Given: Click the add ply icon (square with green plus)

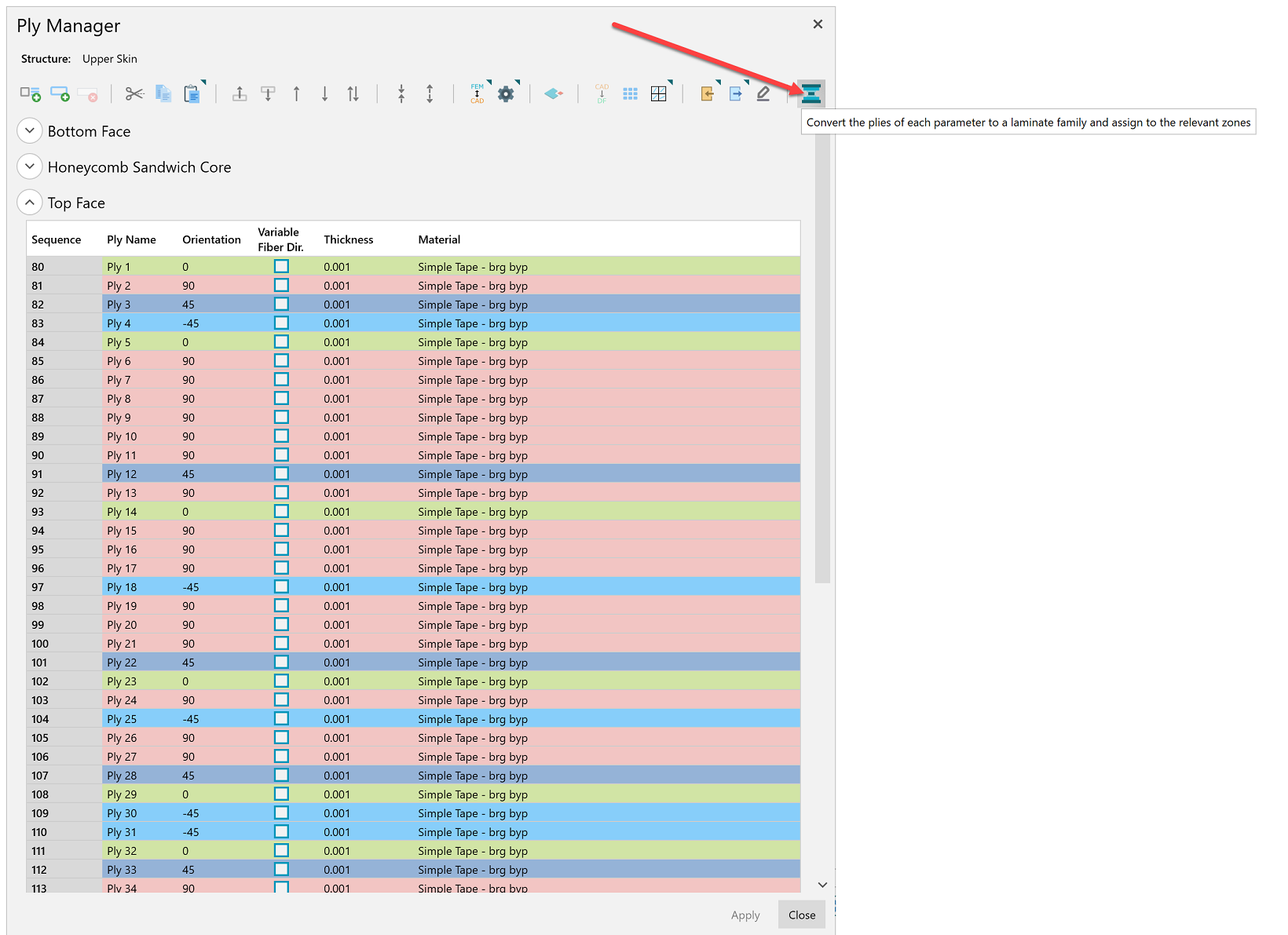Looking at the screenshot, I should [31, 94].
